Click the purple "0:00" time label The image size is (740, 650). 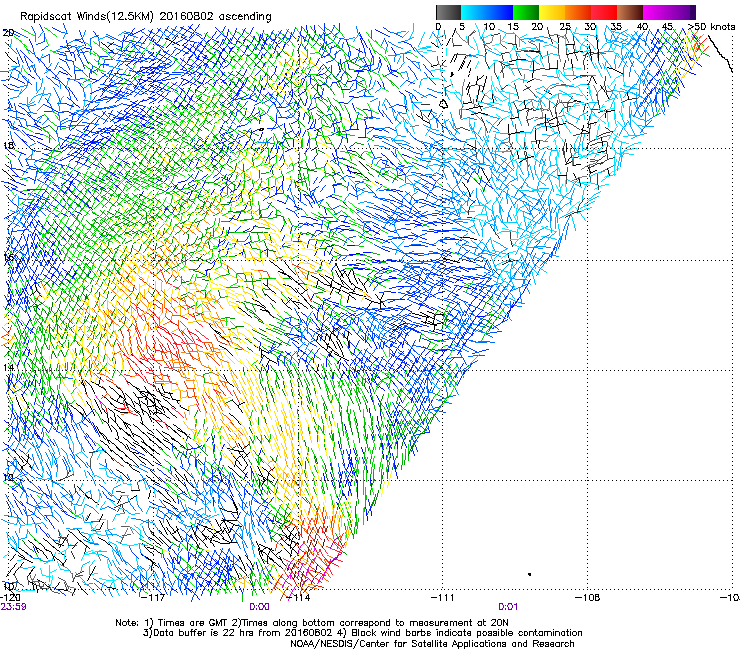[x=259, y=607]
